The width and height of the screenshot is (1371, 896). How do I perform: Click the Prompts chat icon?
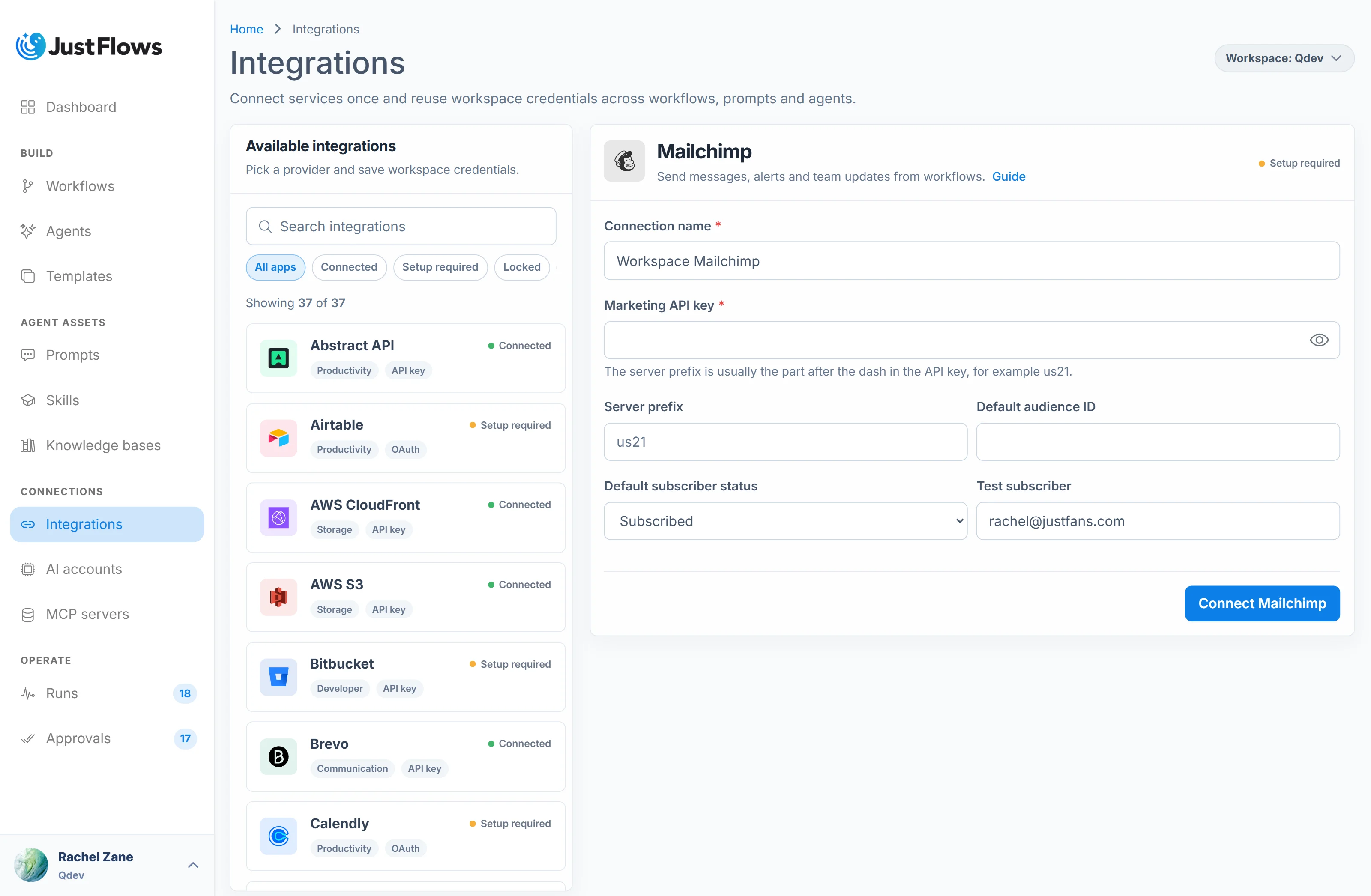click(x=28, y=355)
